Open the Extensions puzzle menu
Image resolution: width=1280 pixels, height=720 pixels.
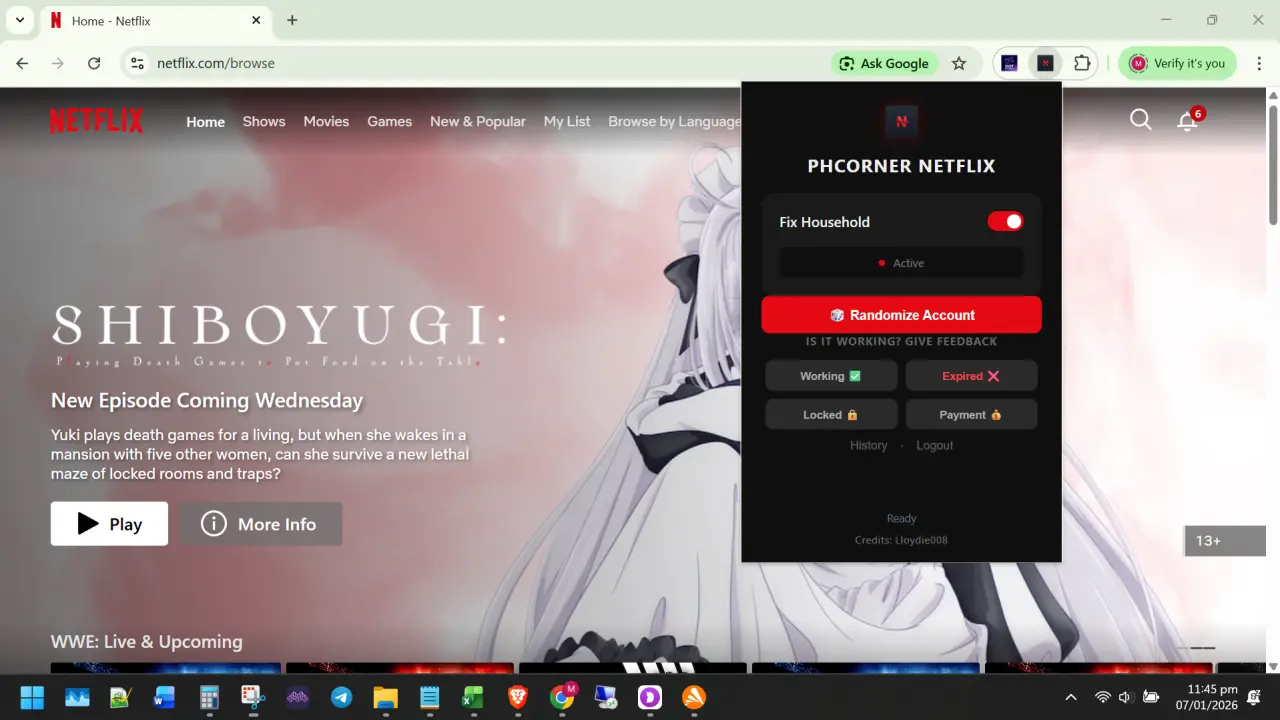[x=1081, y=63]
